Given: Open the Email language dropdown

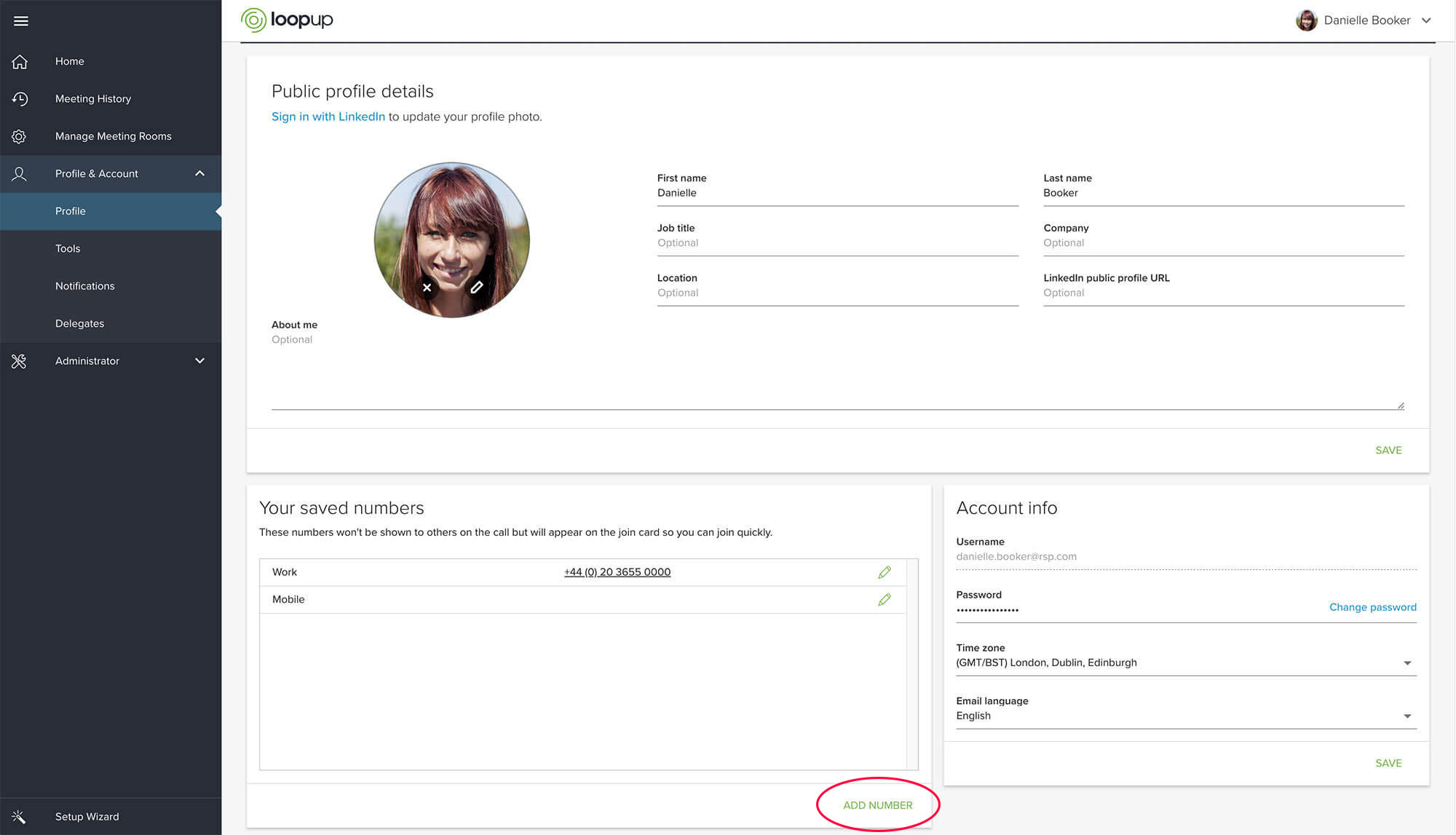Looking at the screenshot, I should 1406,716.
